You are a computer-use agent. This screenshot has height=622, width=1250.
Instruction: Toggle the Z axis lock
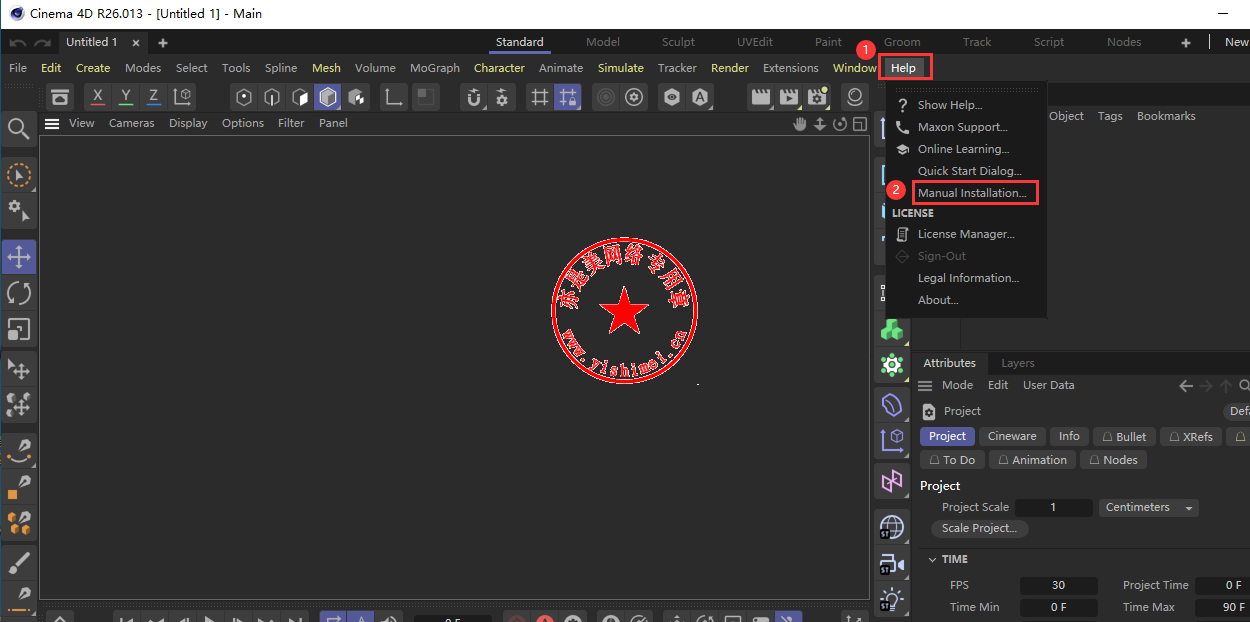point(153,96)
